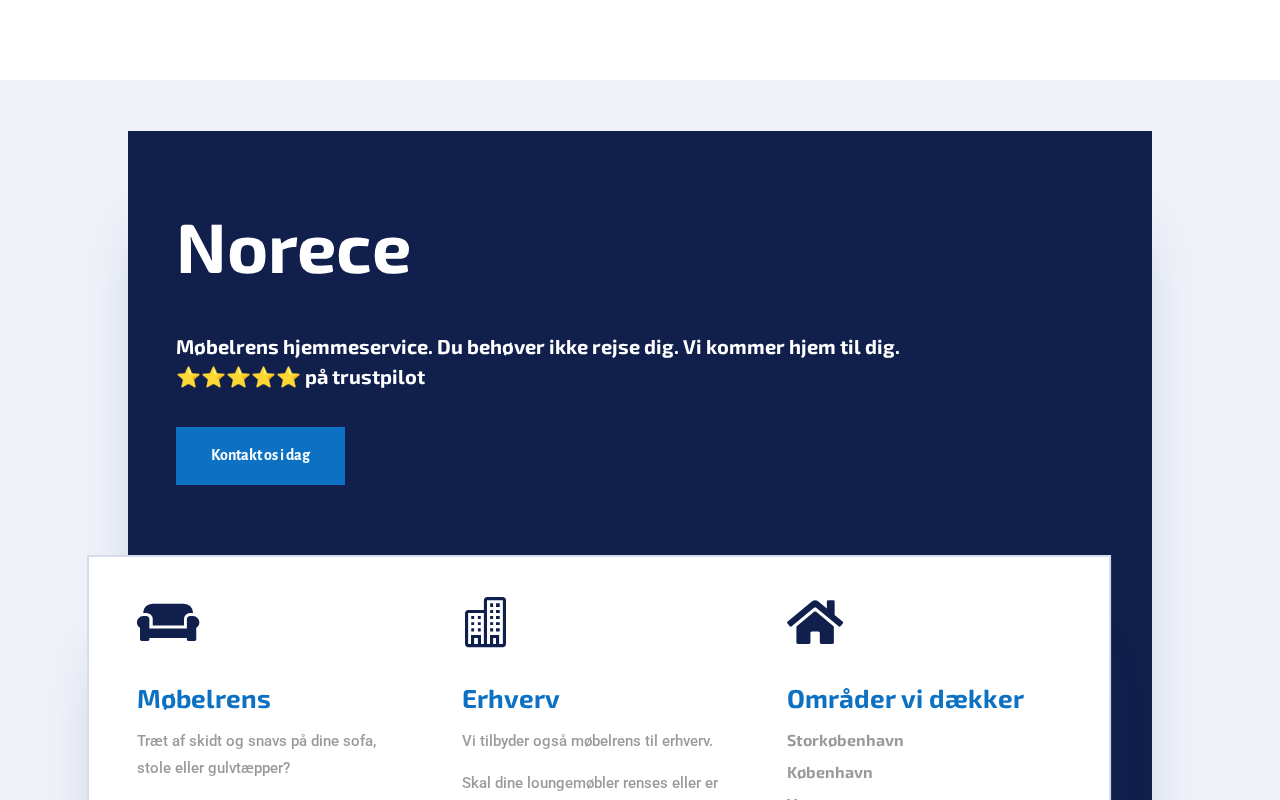
Task: Click the "Kontakt os i dag" button
Action: 260,456
